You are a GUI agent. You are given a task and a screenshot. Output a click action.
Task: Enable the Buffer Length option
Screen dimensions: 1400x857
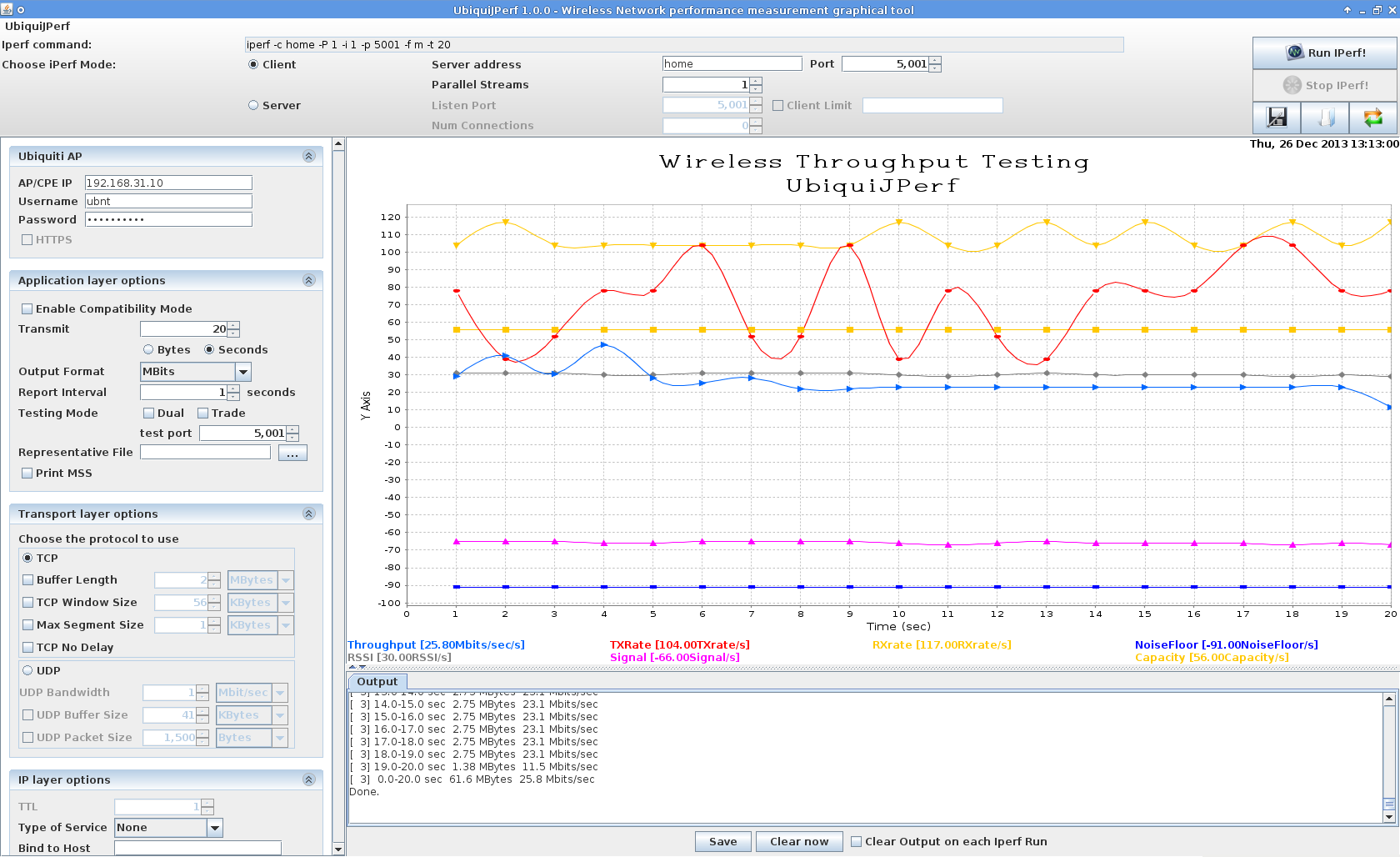28,579
